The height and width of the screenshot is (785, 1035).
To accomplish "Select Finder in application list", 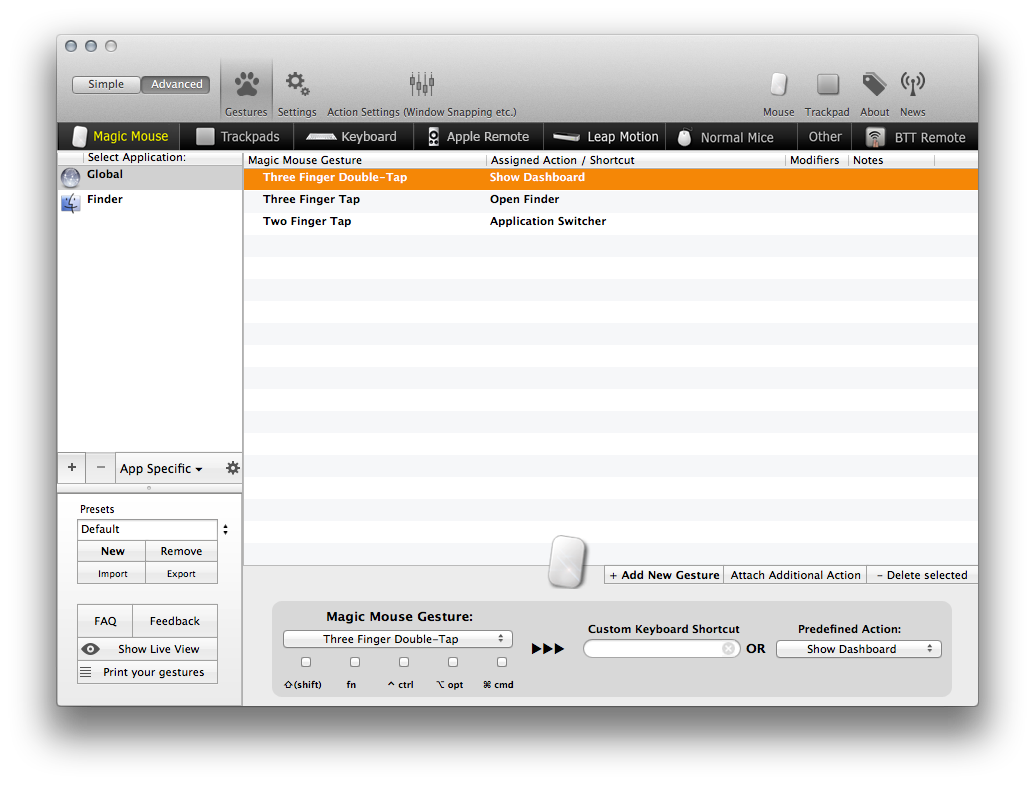I will pos(150,203).
